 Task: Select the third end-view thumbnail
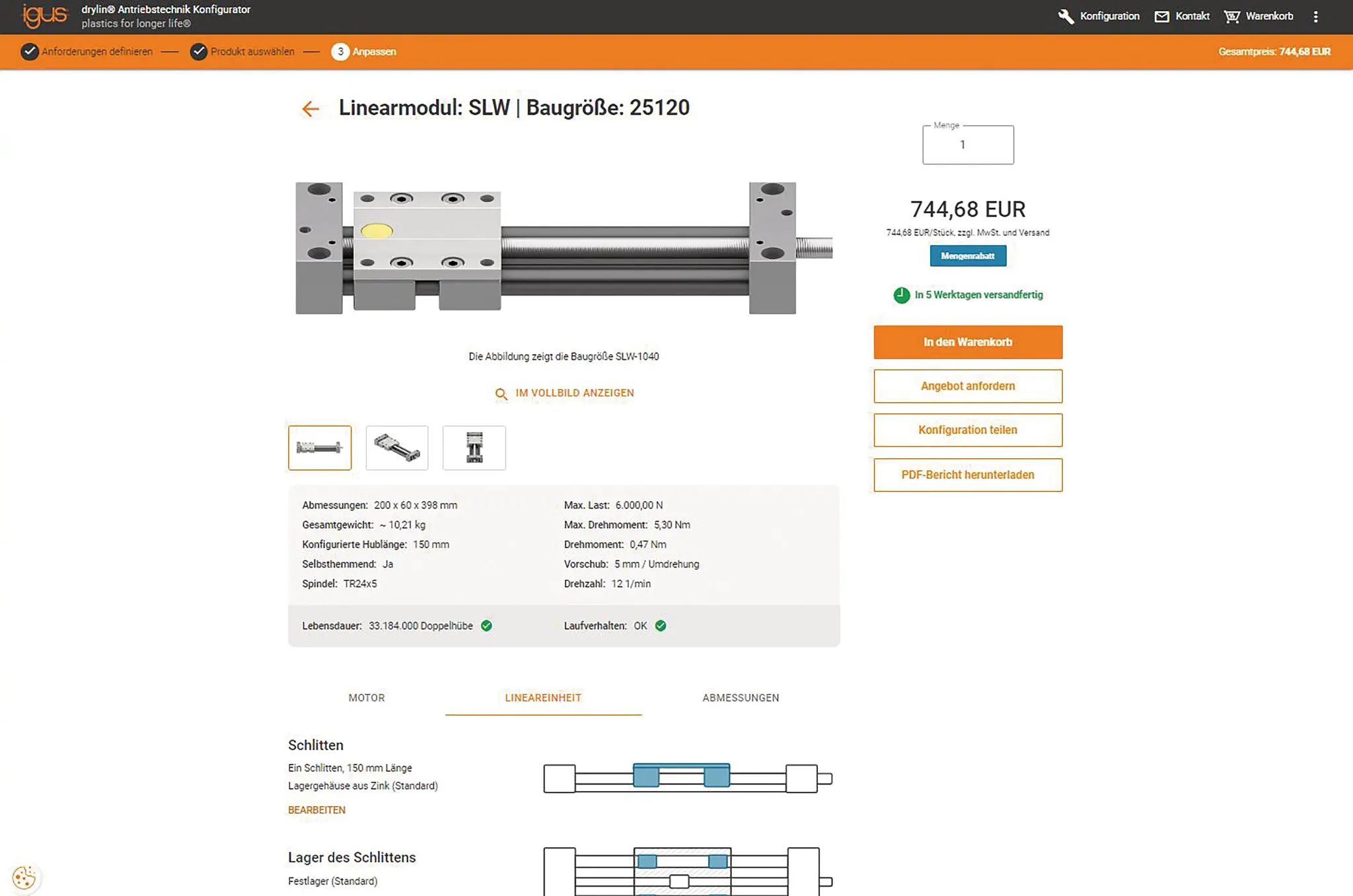pos(474,448)
